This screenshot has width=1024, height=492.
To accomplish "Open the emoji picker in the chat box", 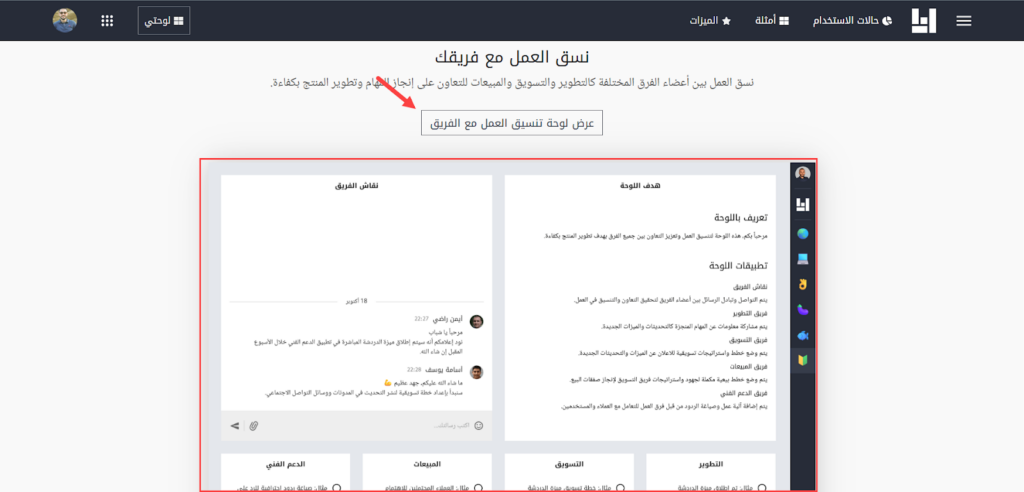I will pos(478,426).
